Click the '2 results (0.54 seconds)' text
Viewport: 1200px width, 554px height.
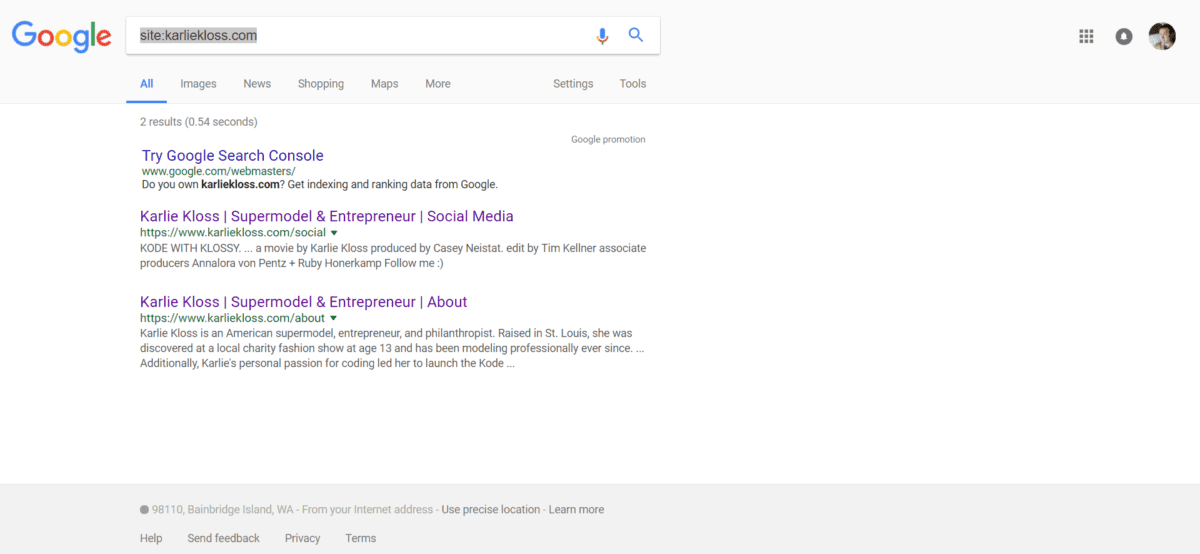point(199,122)
